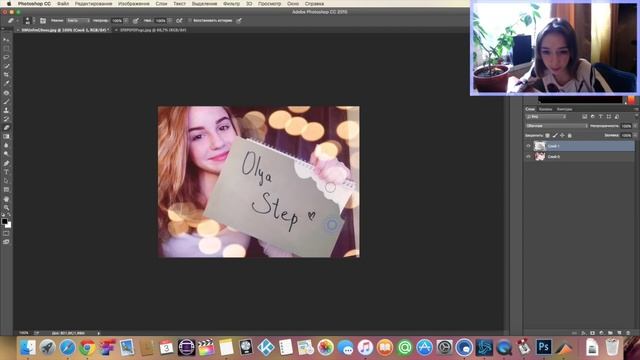Select the History Brush tool

6,119
